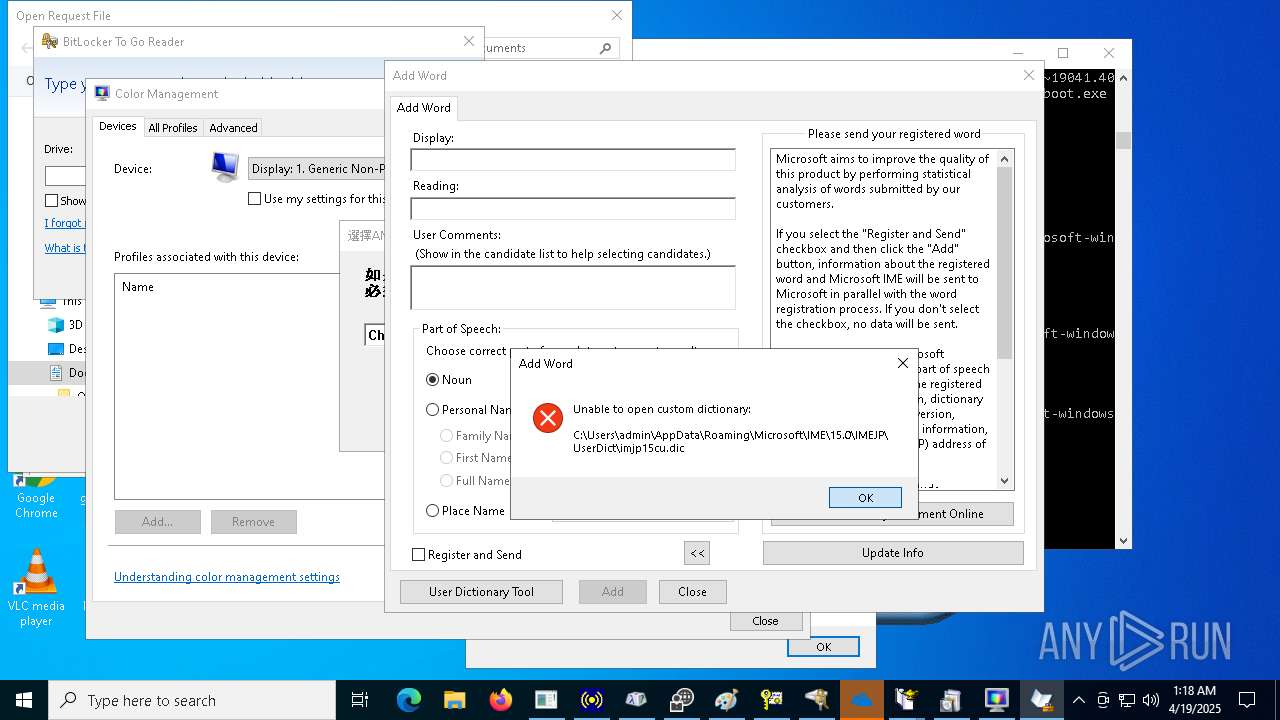Screen dimensions: 1280x720
Task: Enable the Register and Send checkbox
Action: coord(419,555)
